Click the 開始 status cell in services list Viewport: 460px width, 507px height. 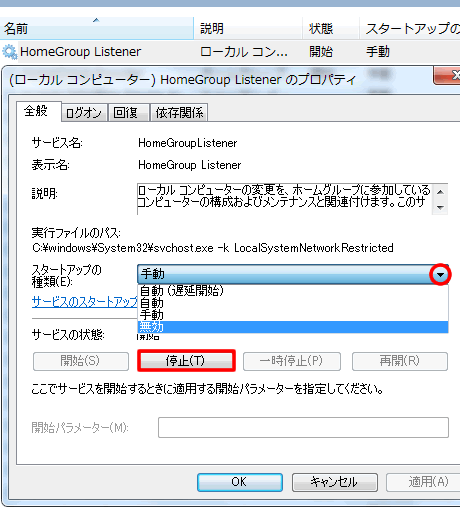coord(321,52)
